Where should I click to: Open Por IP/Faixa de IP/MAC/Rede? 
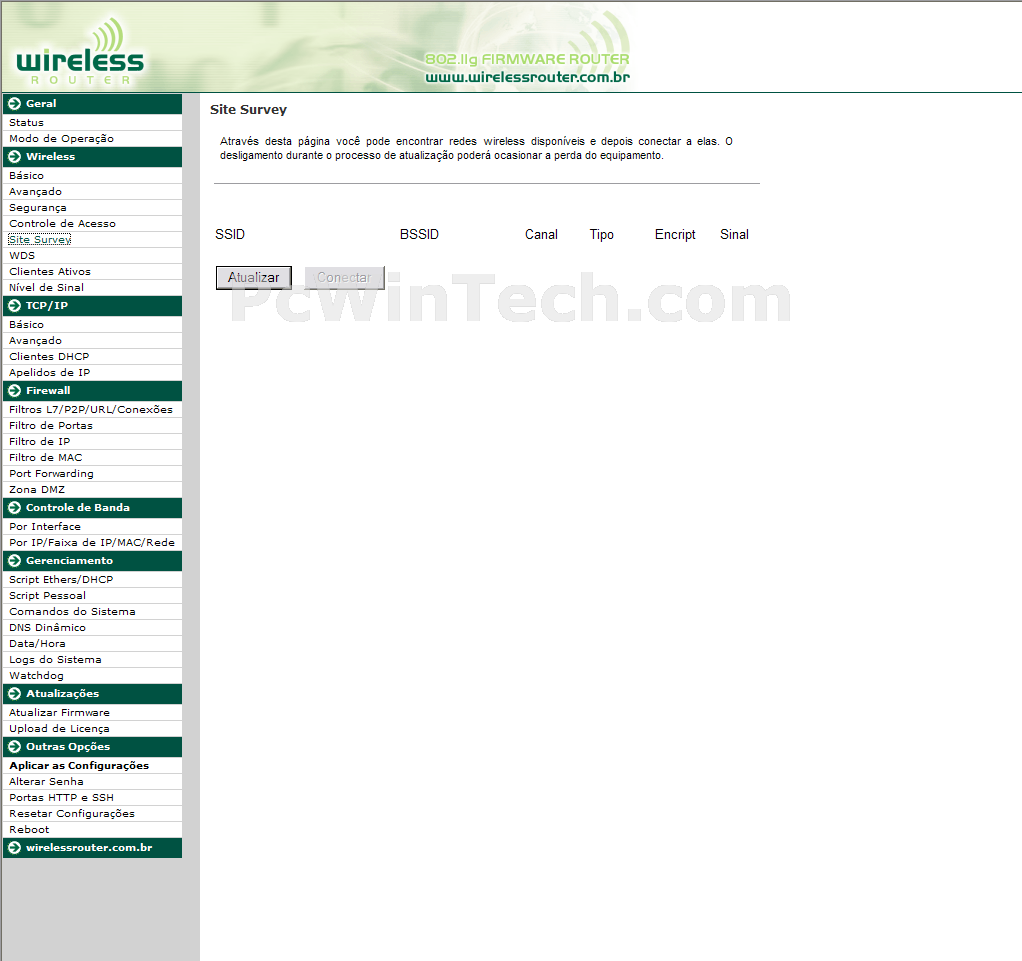tap(92, 543)
